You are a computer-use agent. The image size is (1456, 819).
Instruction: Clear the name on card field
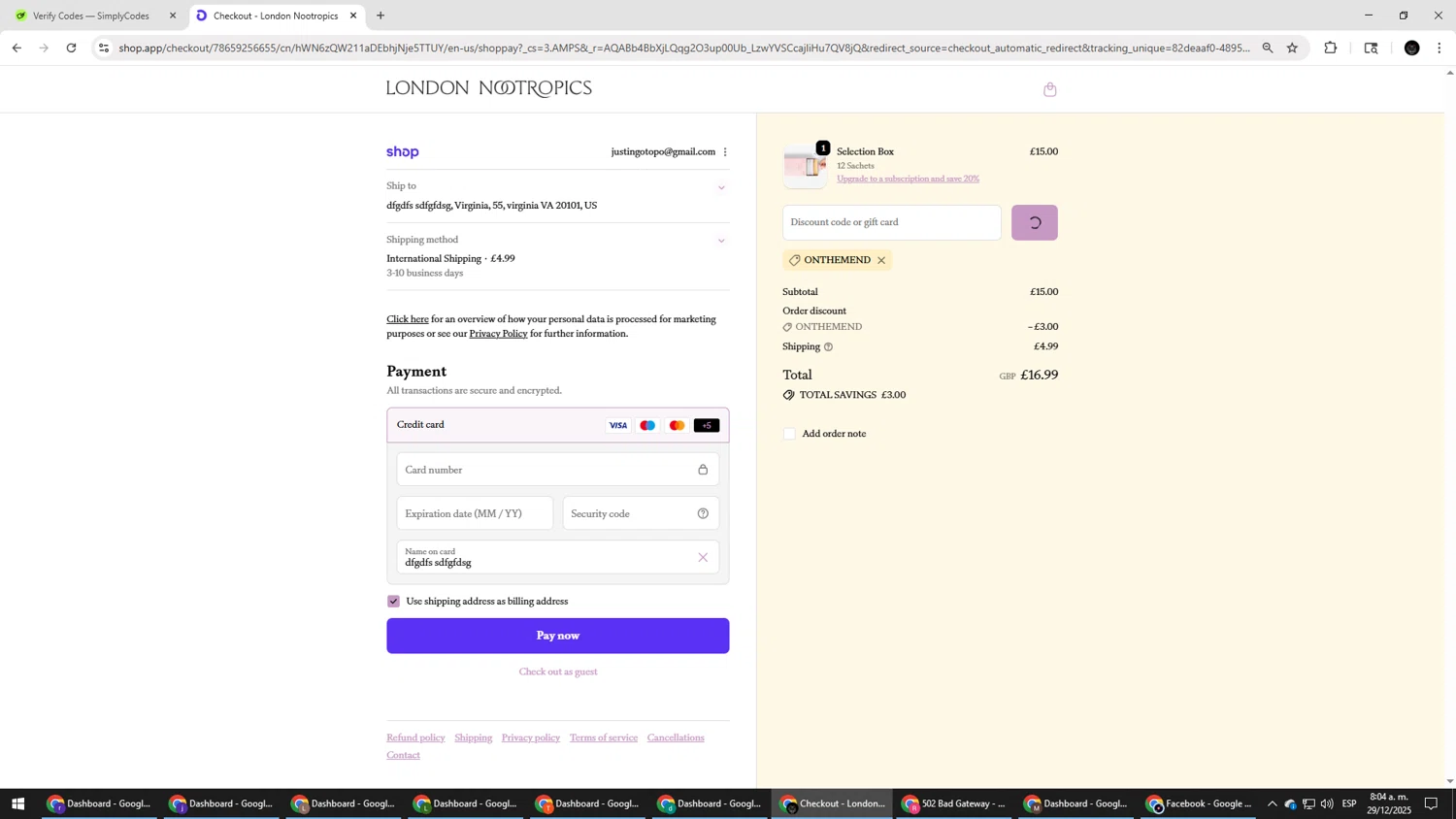[703, 558]
